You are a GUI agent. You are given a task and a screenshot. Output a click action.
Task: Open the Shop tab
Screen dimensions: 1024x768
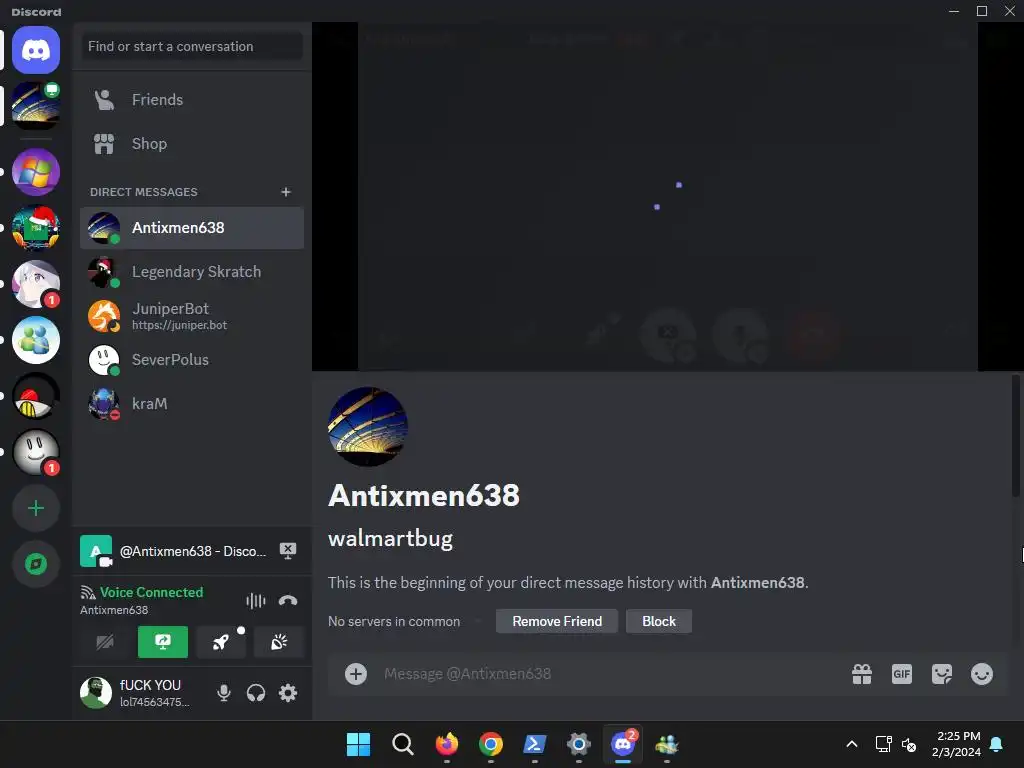[x=192, y=144]
